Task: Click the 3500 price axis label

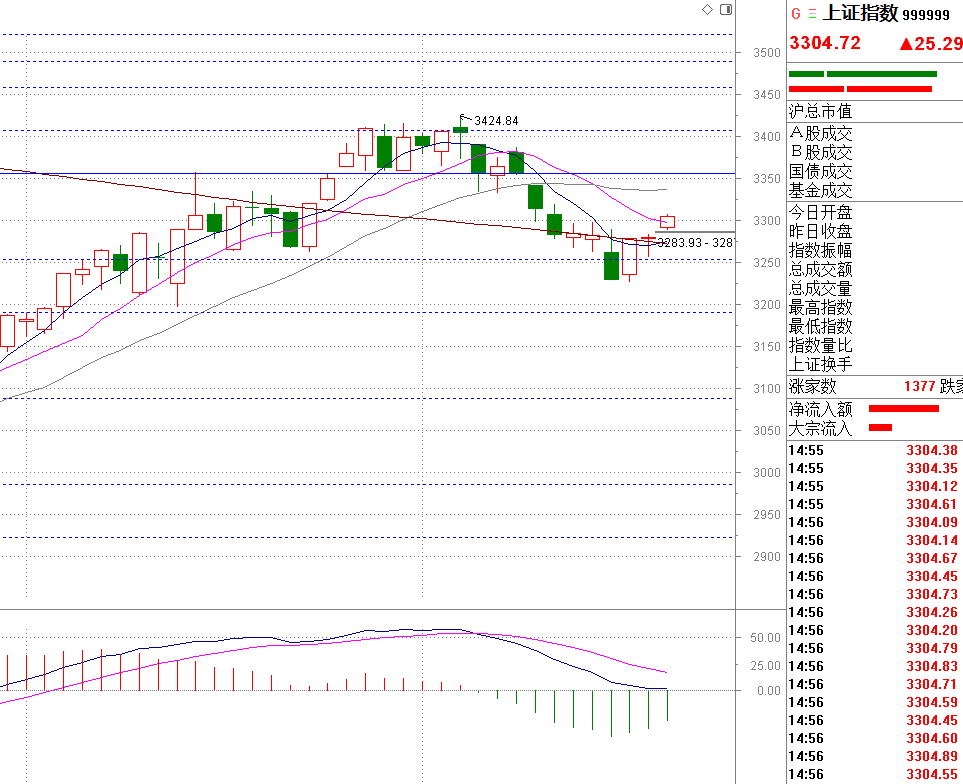Action: pyautogui.click(x=767, y=53)
